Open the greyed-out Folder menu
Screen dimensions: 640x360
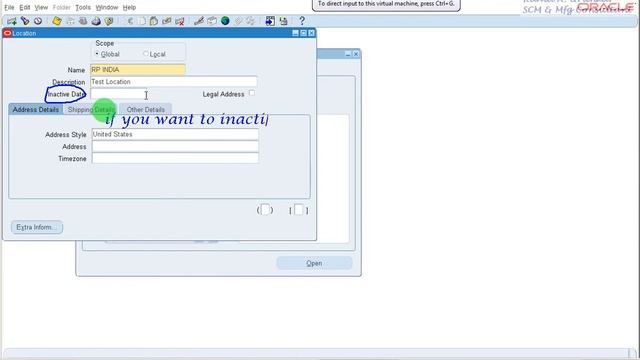62,7
